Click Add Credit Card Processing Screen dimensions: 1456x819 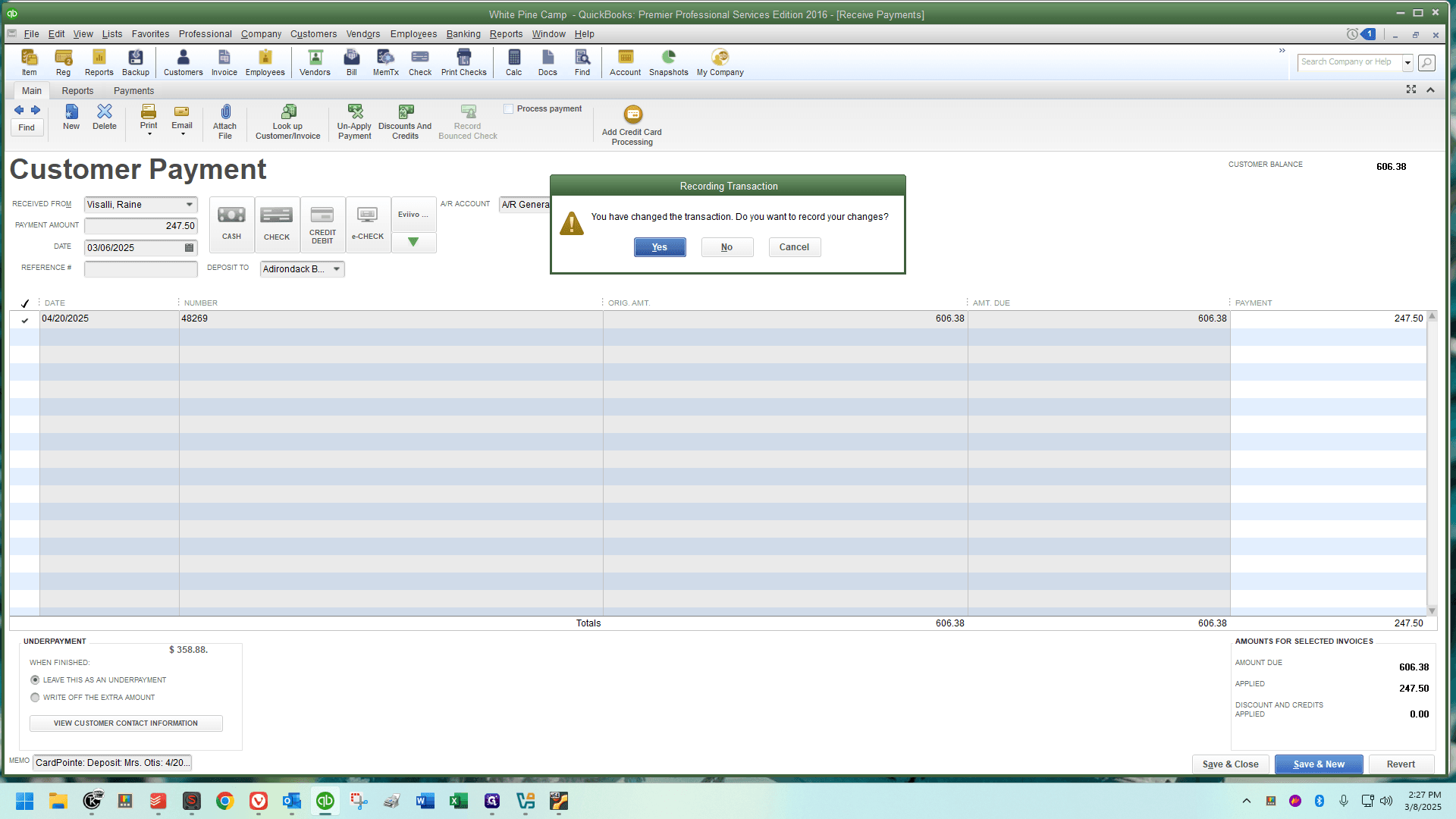point(632,126)
